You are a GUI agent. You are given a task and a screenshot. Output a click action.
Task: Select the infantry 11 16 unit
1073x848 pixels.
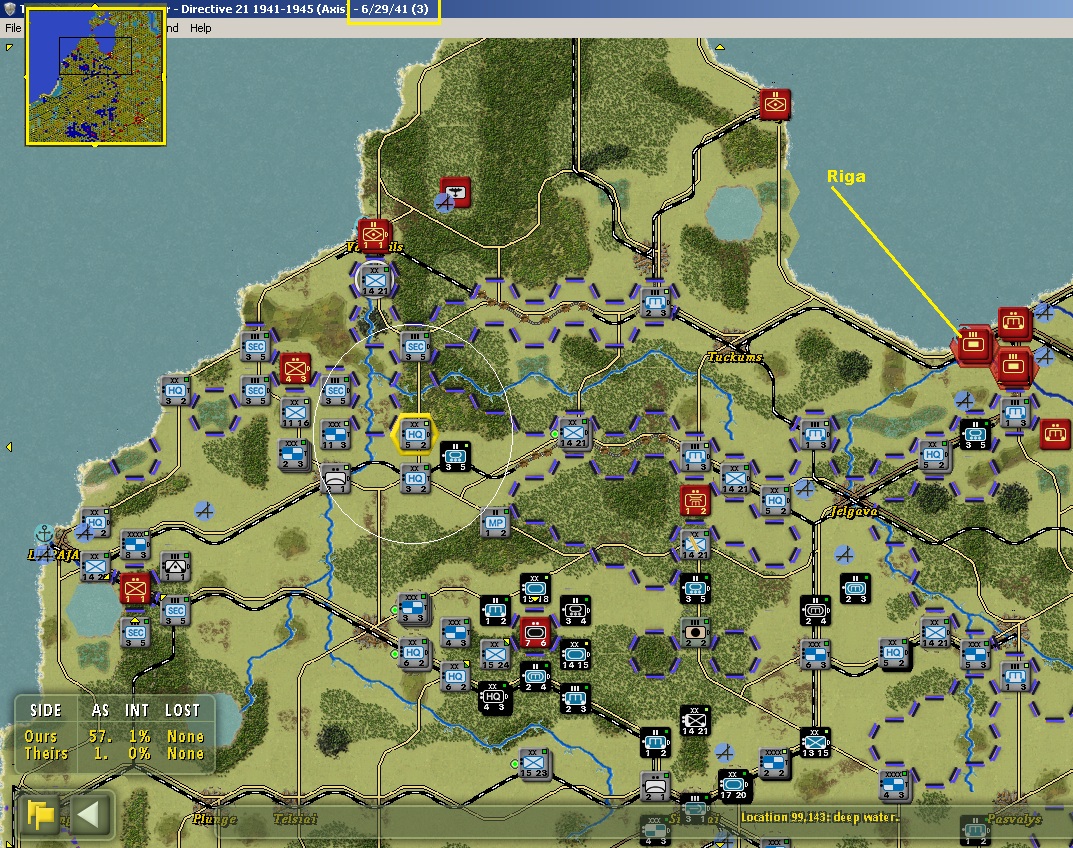click(295, 412)
